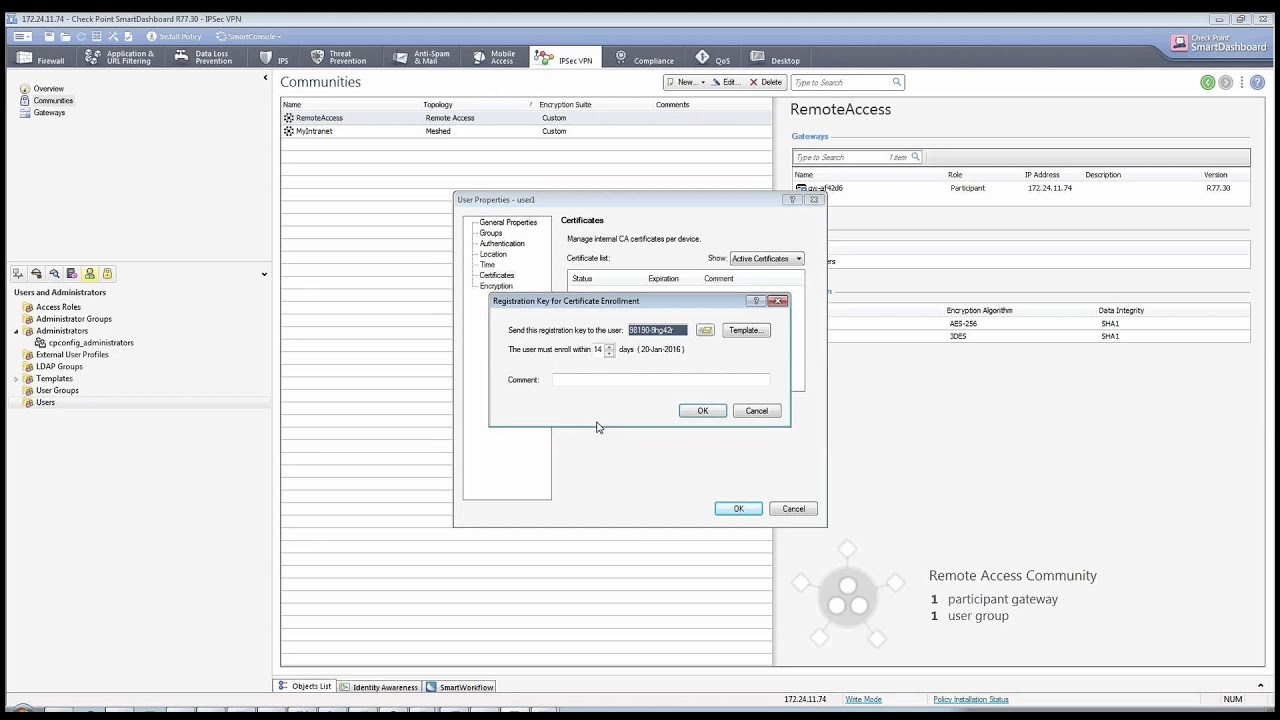Click the Save icon in top toolbar
1280x720 pixels.
point(49,37)
